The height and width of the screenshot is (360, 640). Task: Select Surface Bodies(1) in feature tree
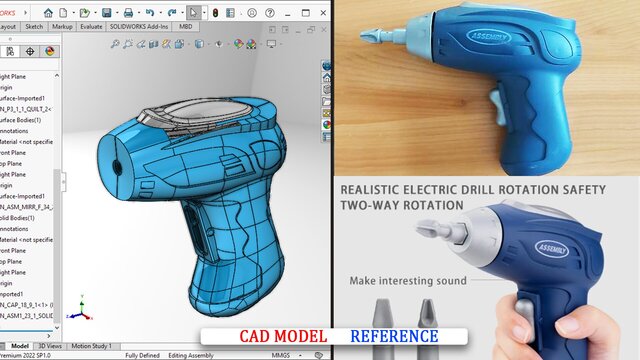(20, 120)
